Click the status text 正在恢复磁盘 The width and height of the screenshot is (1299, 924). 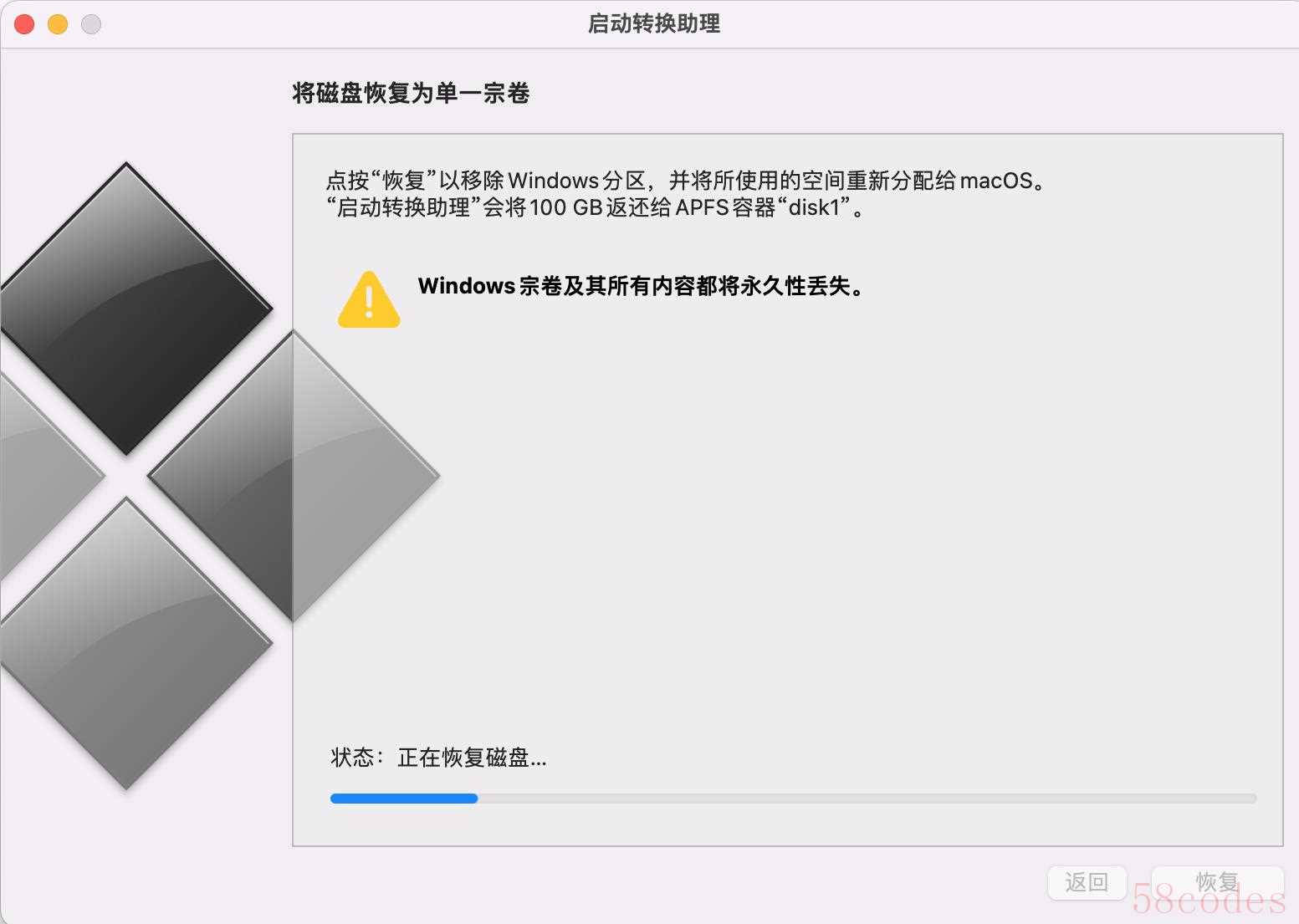tap(472, 758)
